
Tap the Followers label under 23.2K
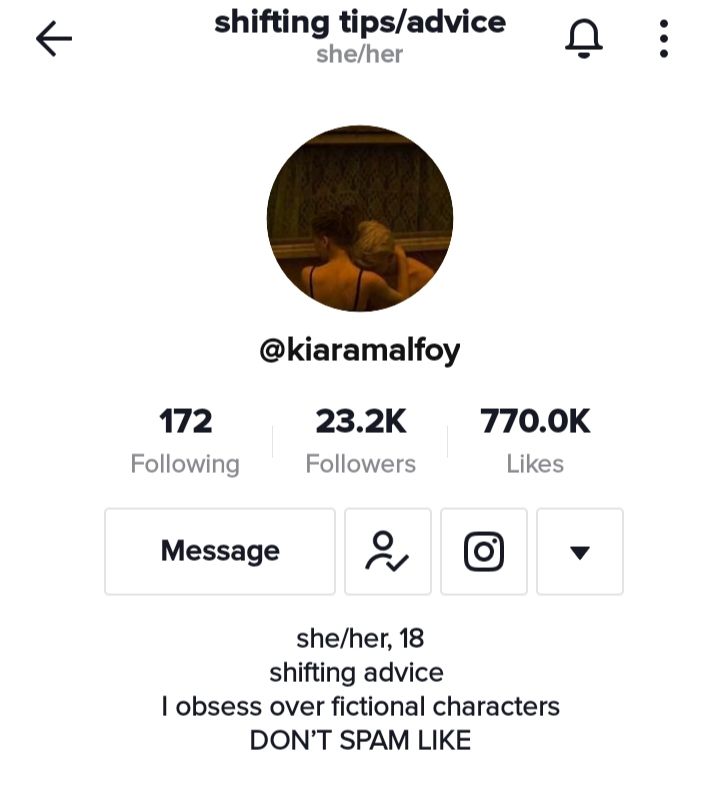(360, 464)
